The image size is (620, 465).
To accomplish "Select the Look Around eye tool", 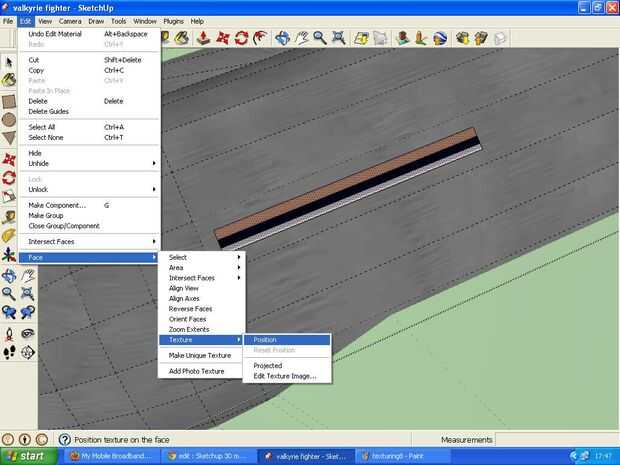I will click(x=28, y=334).
